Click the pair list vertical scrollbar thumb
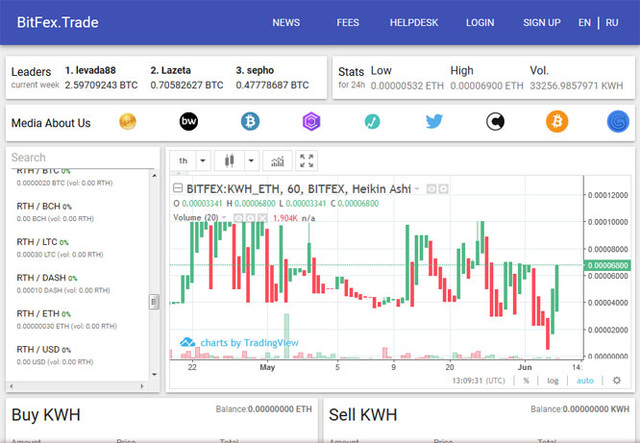Screen dimensions: 640x443 (x=154, y=302)
